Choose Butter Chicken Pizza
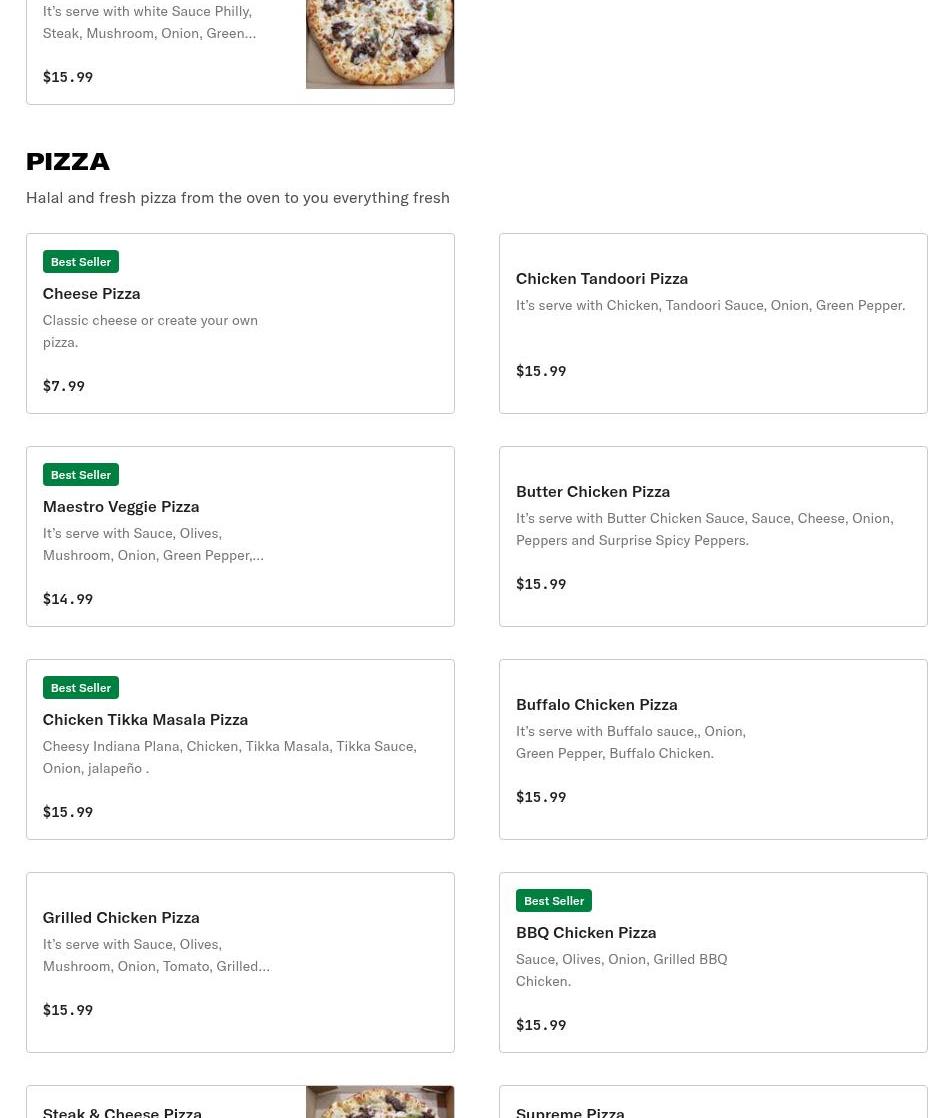This screenshot has width=950, height=1118. 713,536
